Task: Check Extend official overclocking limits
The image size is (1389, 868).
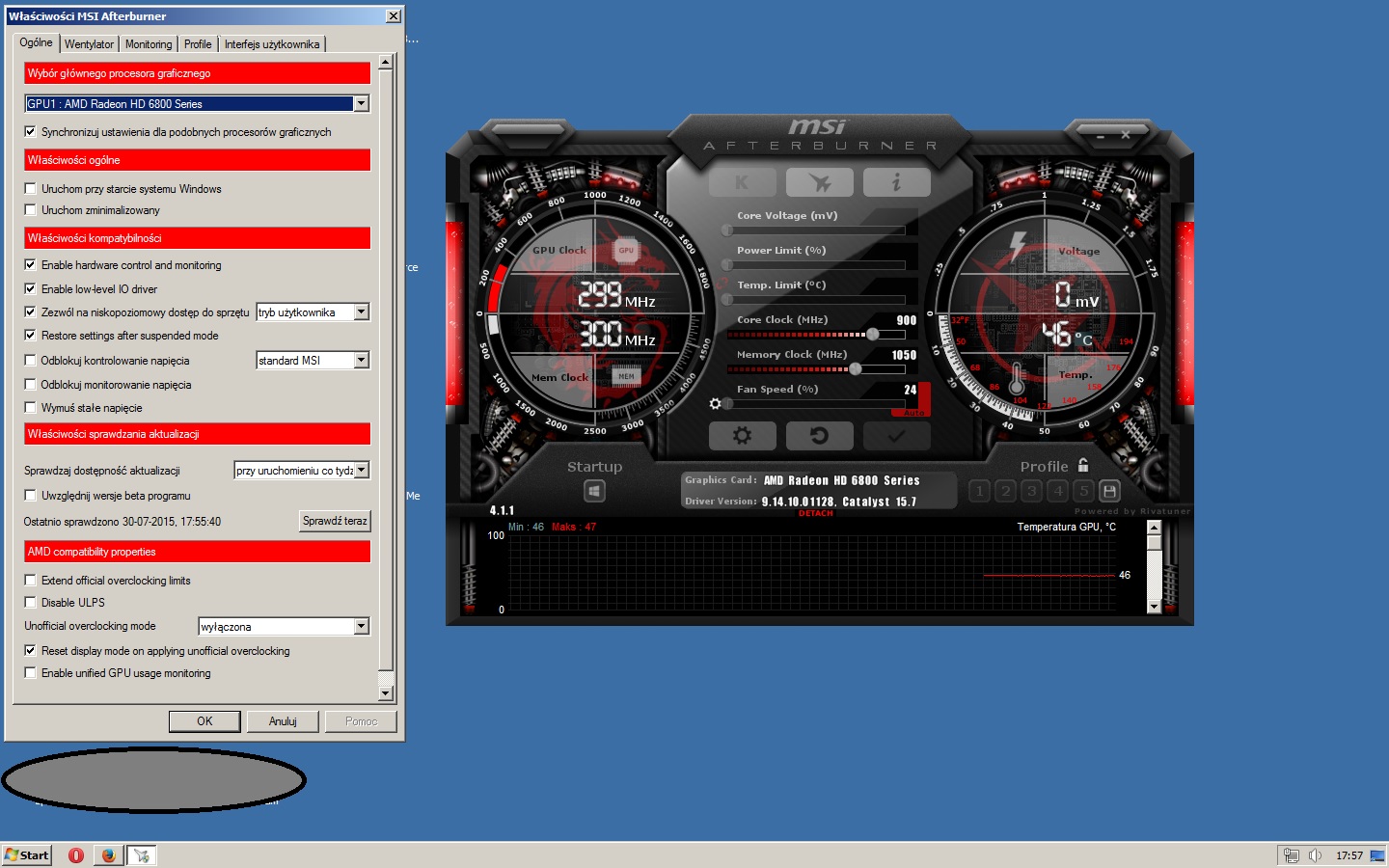Action: (30, 580)
